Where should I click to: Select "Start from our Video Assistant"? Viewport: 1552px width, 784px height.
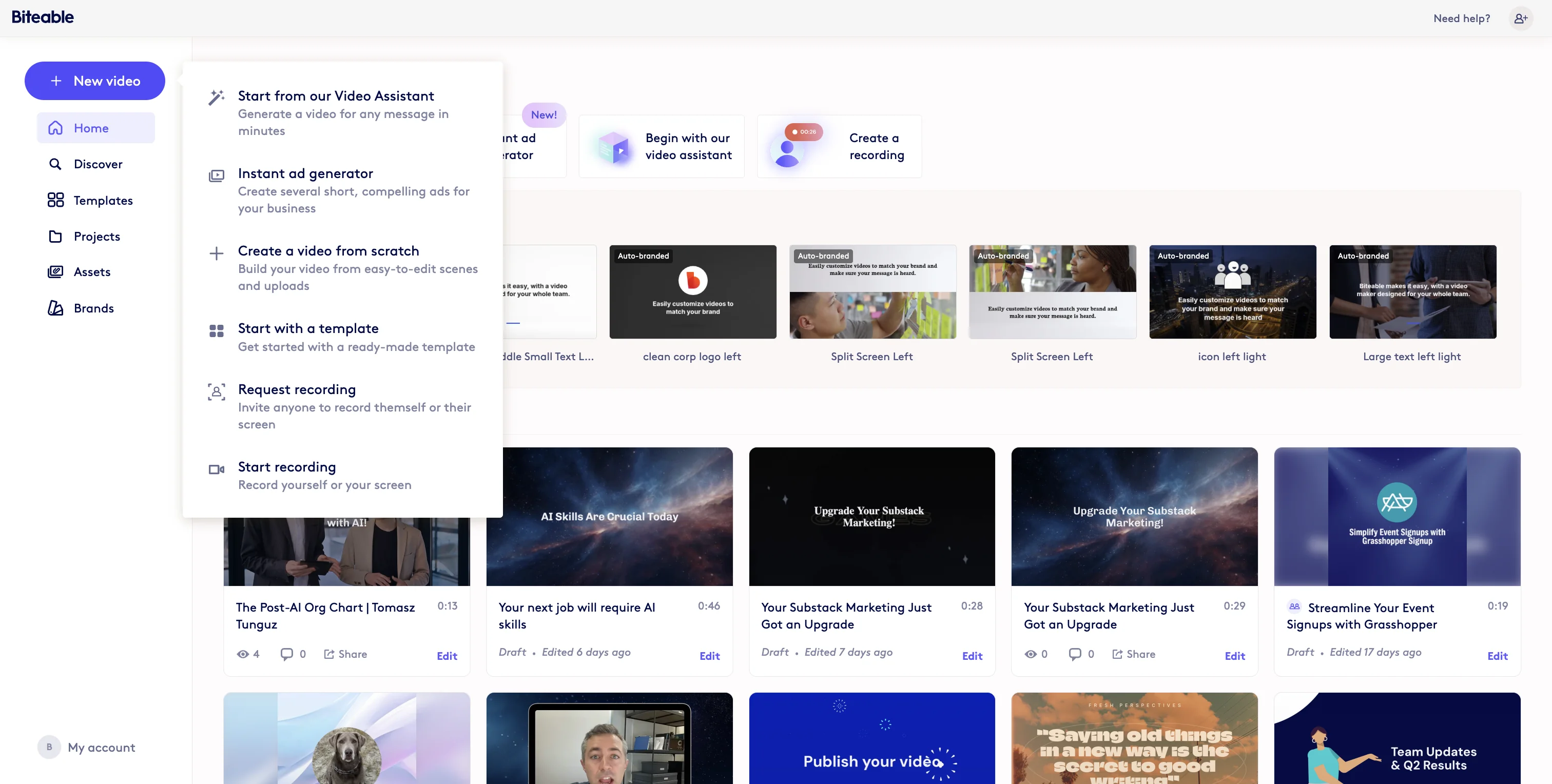click(x=335, y=96)
